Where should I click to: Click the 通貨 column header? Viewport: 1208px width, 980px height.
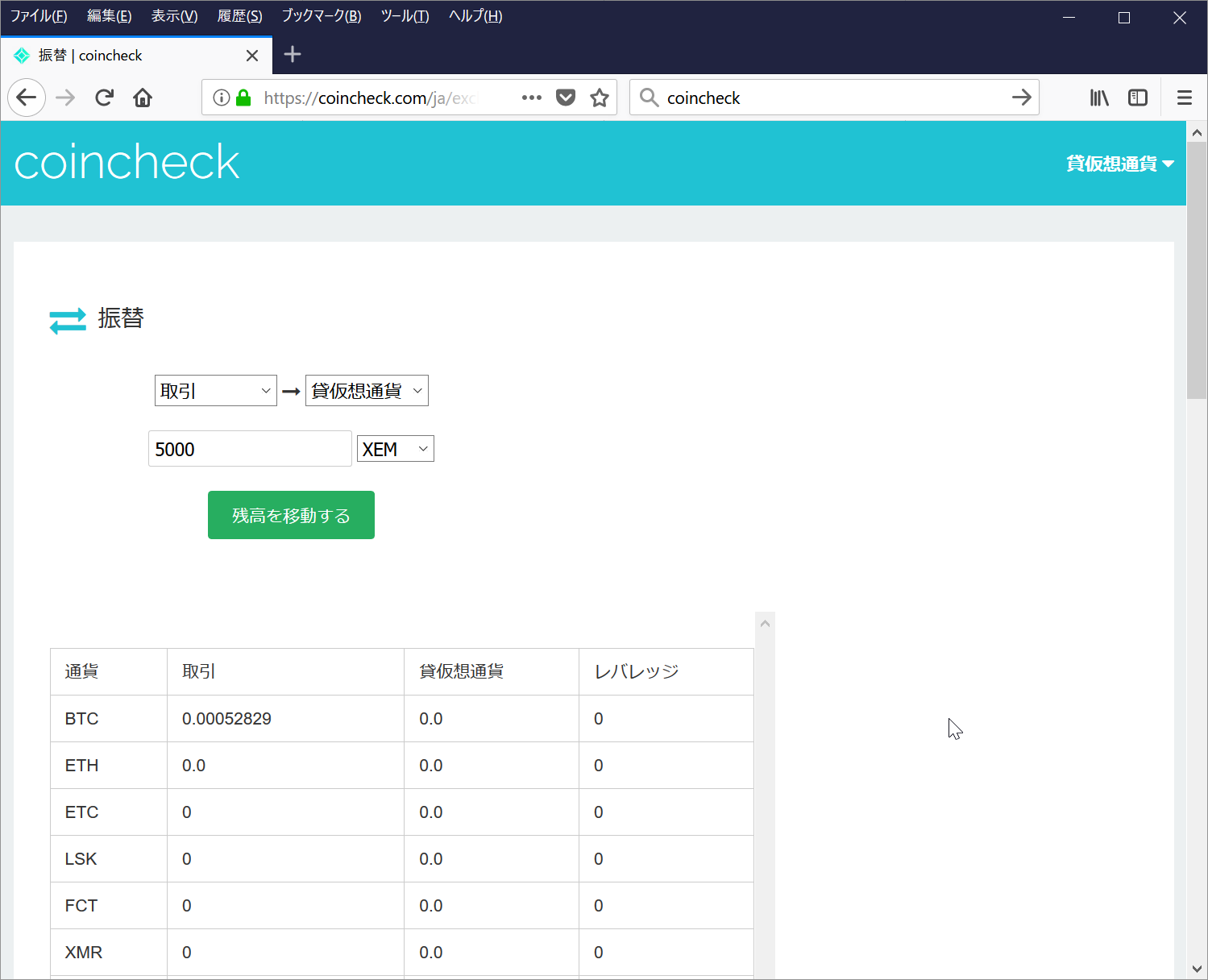109,671
